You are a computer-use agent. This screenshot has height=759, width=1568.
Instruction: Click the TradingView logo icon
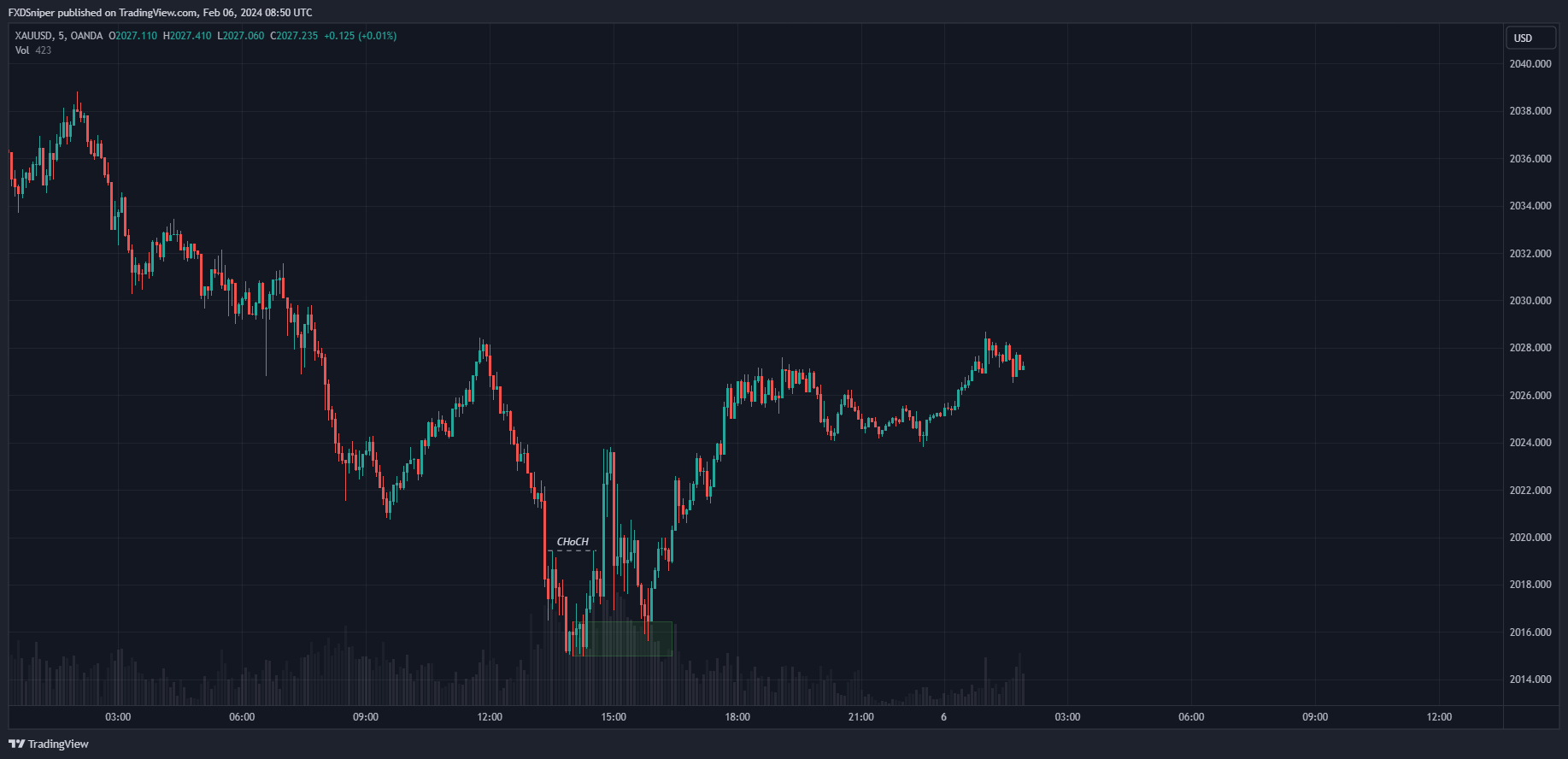16,744
